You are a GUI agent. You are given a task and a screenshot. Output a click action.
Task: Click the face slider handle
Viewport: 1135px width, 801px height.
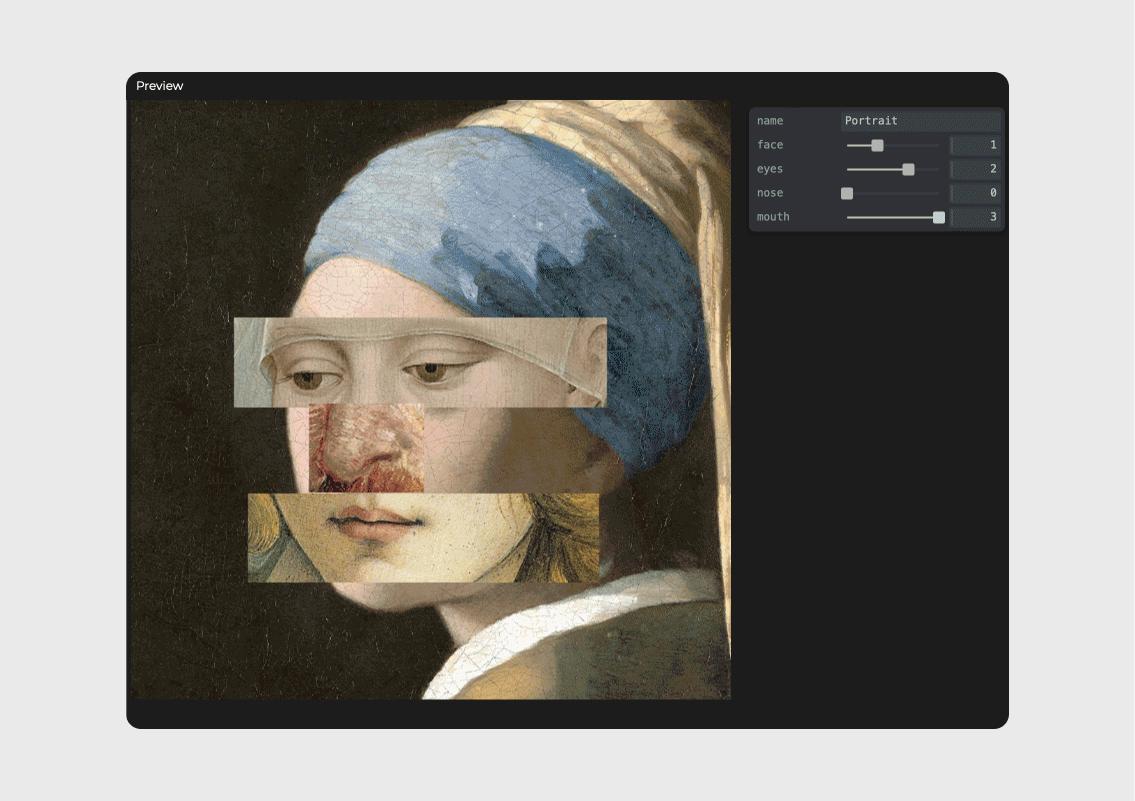click(877, 145)
